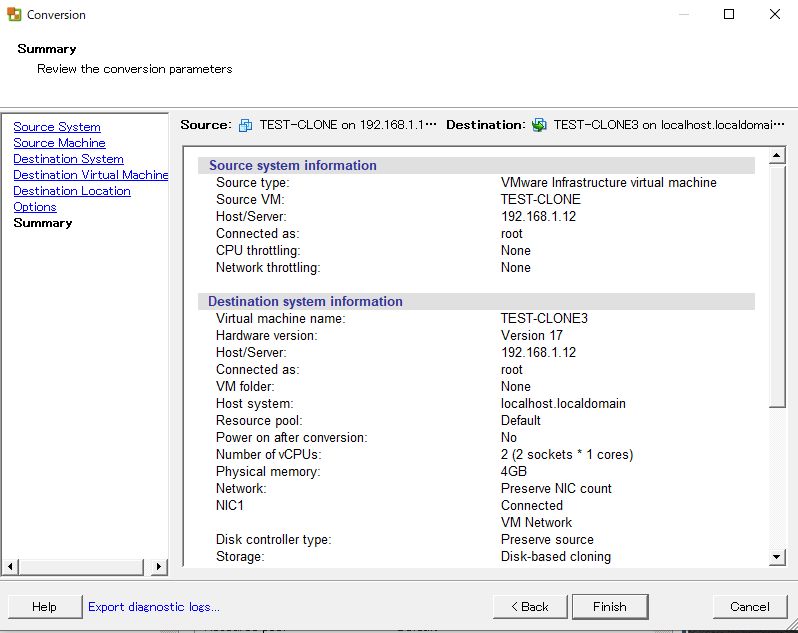
Task: Click Hardware version value Version 17
Action: click(532, 335)
